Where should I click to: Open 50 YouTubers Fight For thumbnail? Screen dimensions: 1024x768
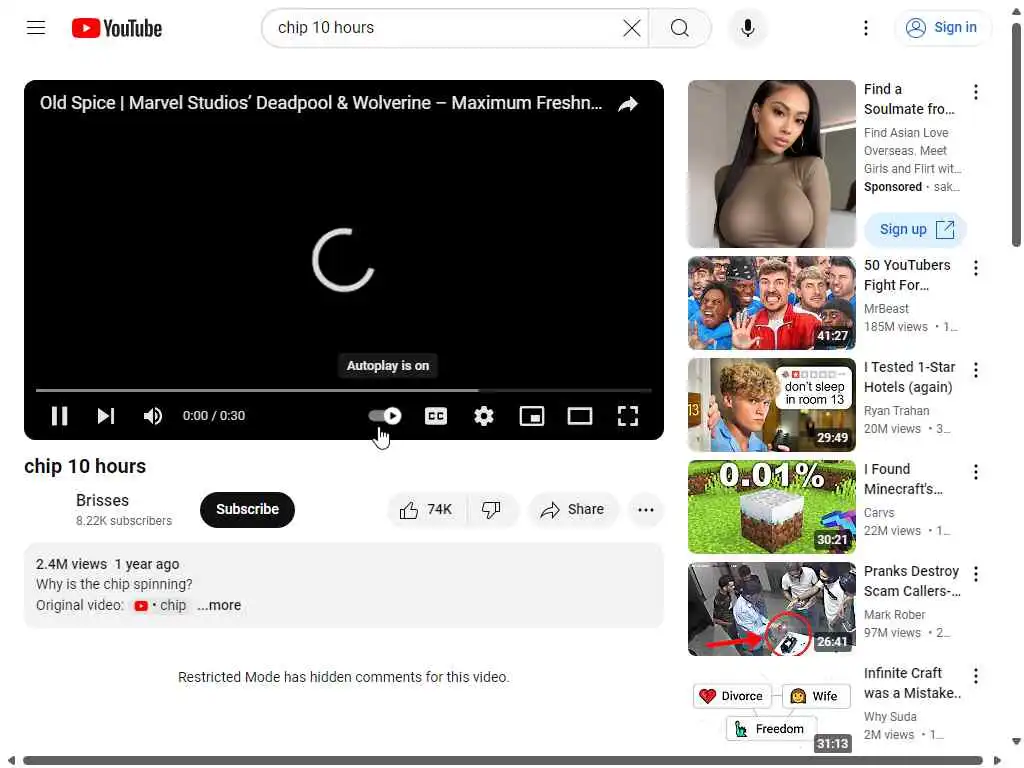point(771,303)
